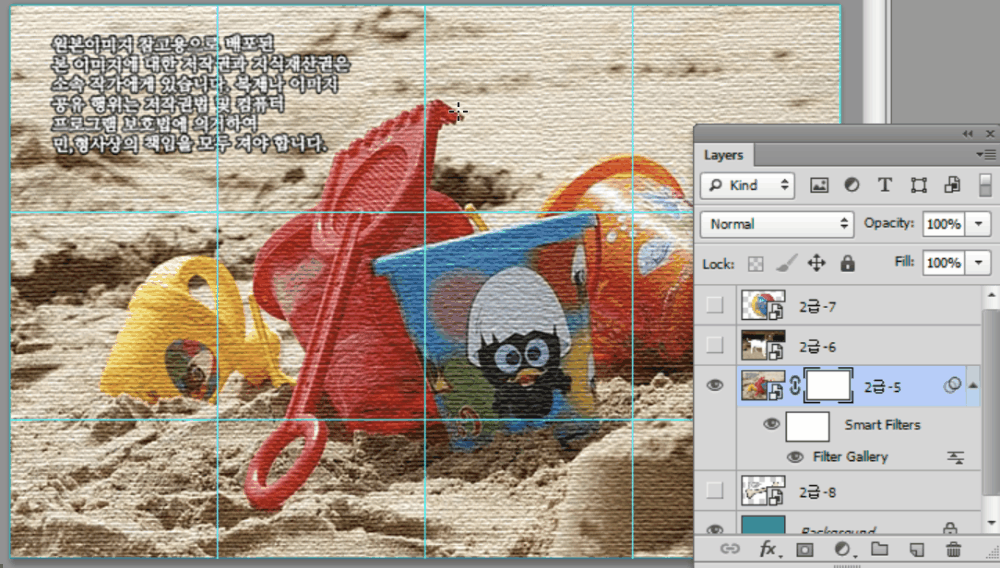Click mask link chain on layer 2급-5
Viewport: 1000px width, 568px height.
tap(795, 386)
